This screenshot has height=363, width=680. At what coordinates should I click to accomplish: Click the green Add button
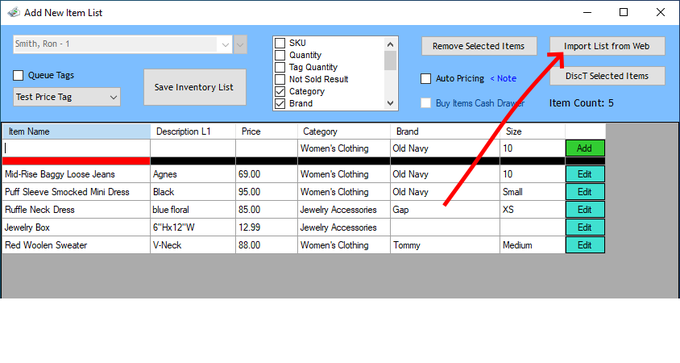pos(585,148)
